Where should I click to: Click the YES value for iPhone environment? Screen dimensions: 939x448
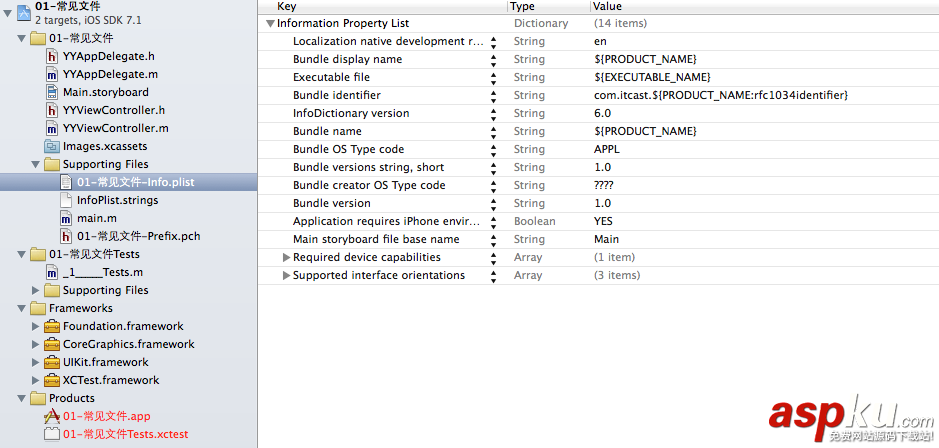(603, 221)
